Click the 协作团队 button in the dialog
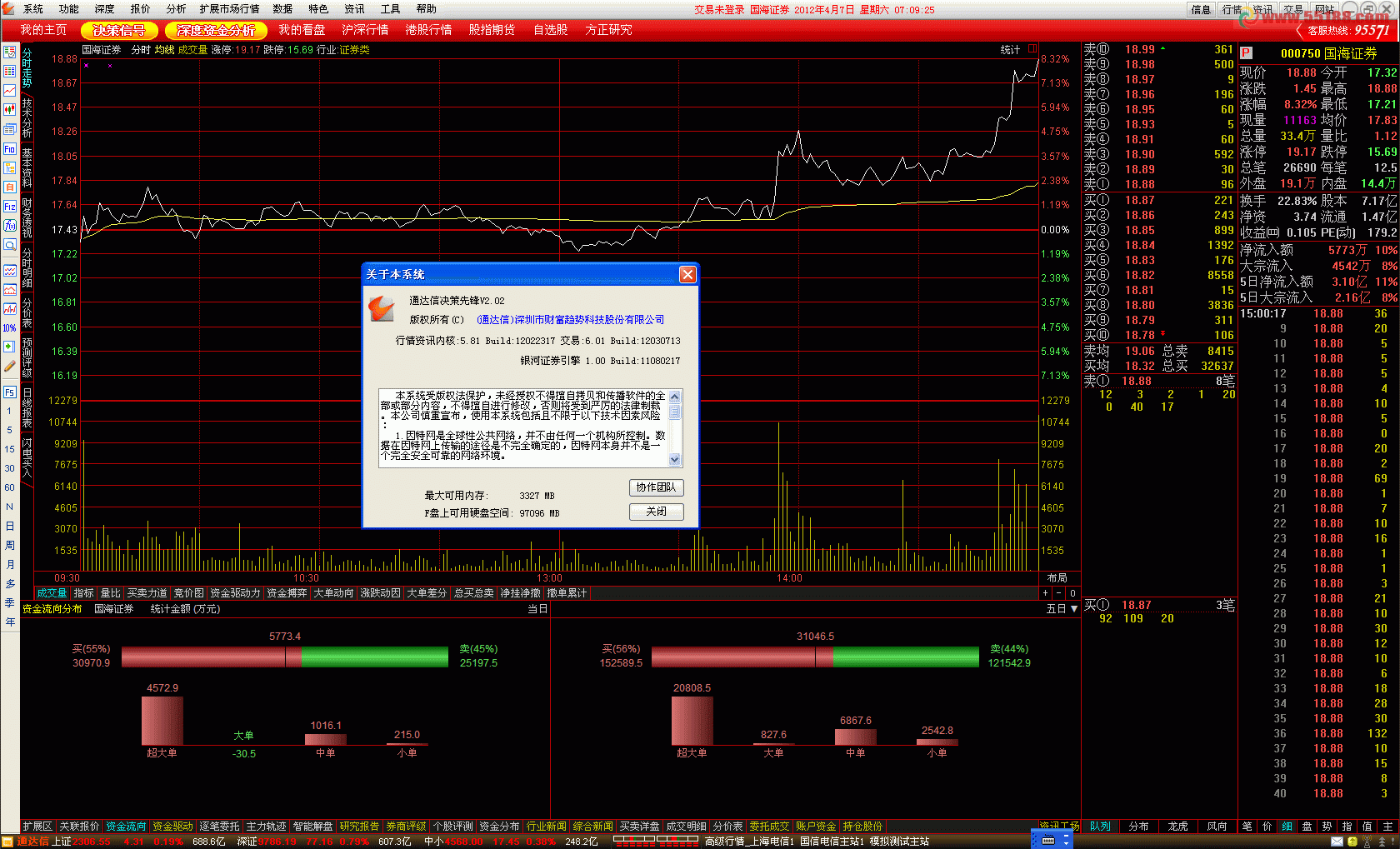 pos(657,487)
